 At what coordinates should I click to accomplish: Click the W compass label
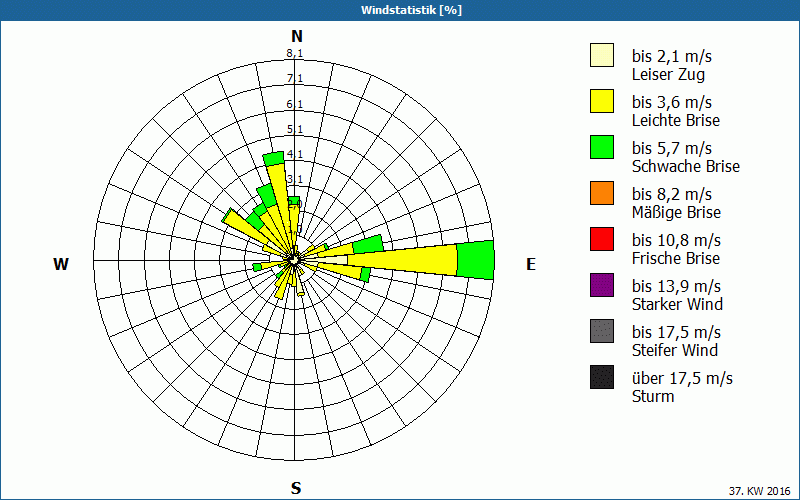61,264
